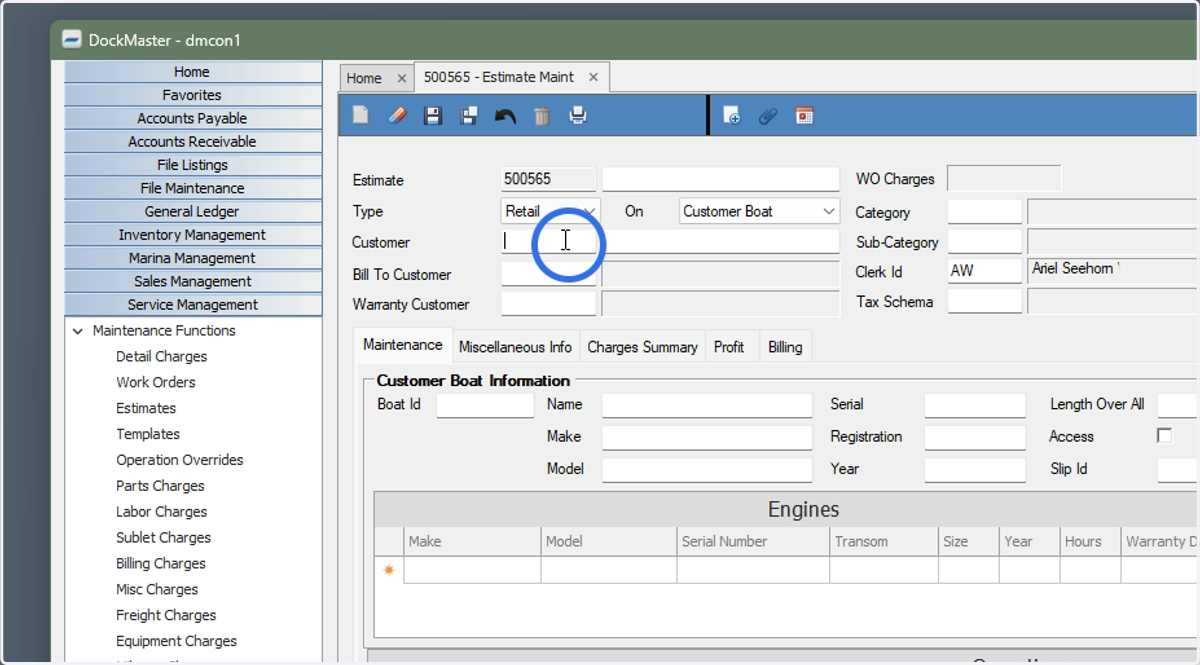
Task: Select Templates in the tree
Action: pyautogui.click(x=148, y=434)
